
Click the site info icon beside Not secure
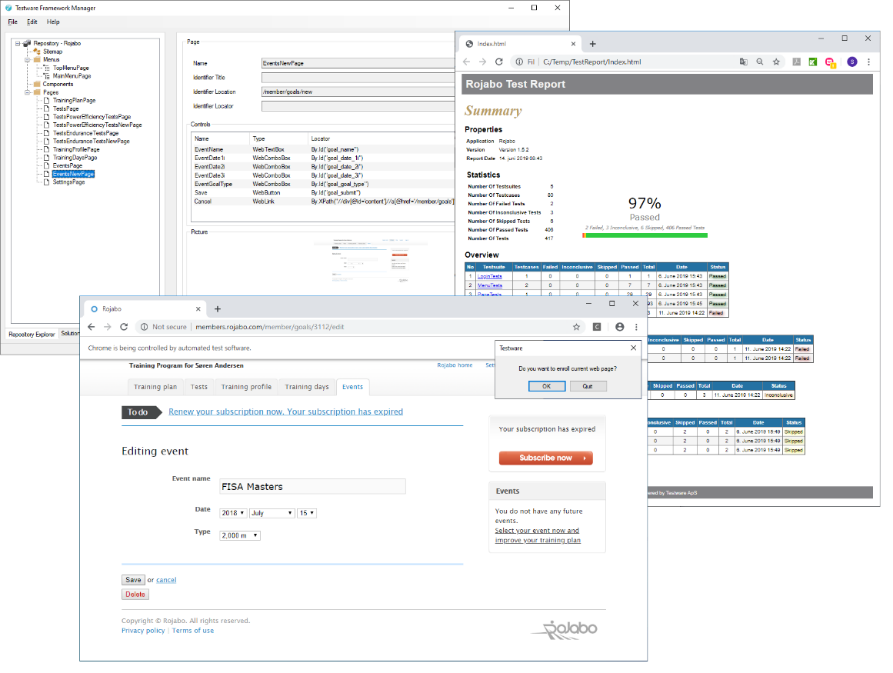[x=144, y=327]
